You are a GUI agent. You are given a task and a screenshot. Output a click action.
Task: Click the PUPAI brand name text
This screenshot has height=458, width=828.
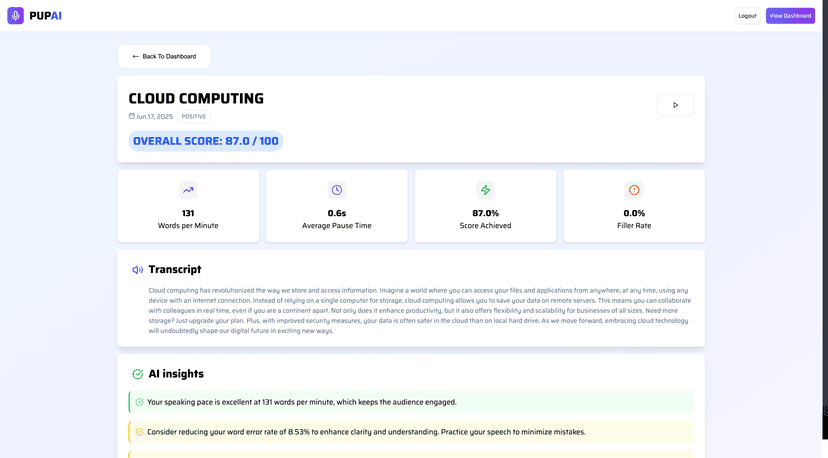(x=45, y=16)
